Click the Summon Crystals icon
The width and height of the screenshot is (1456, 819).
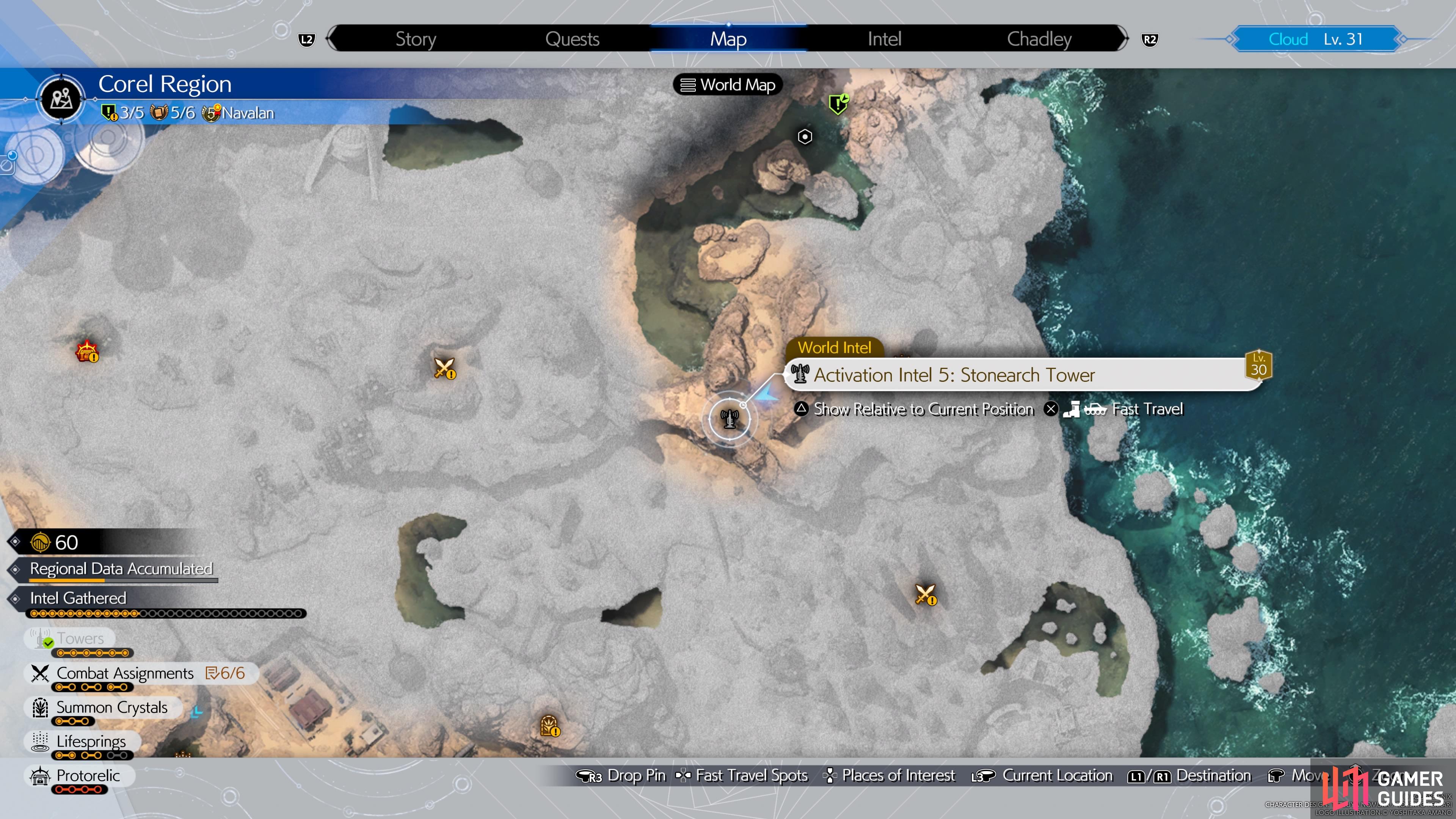(x=40, y=708)
